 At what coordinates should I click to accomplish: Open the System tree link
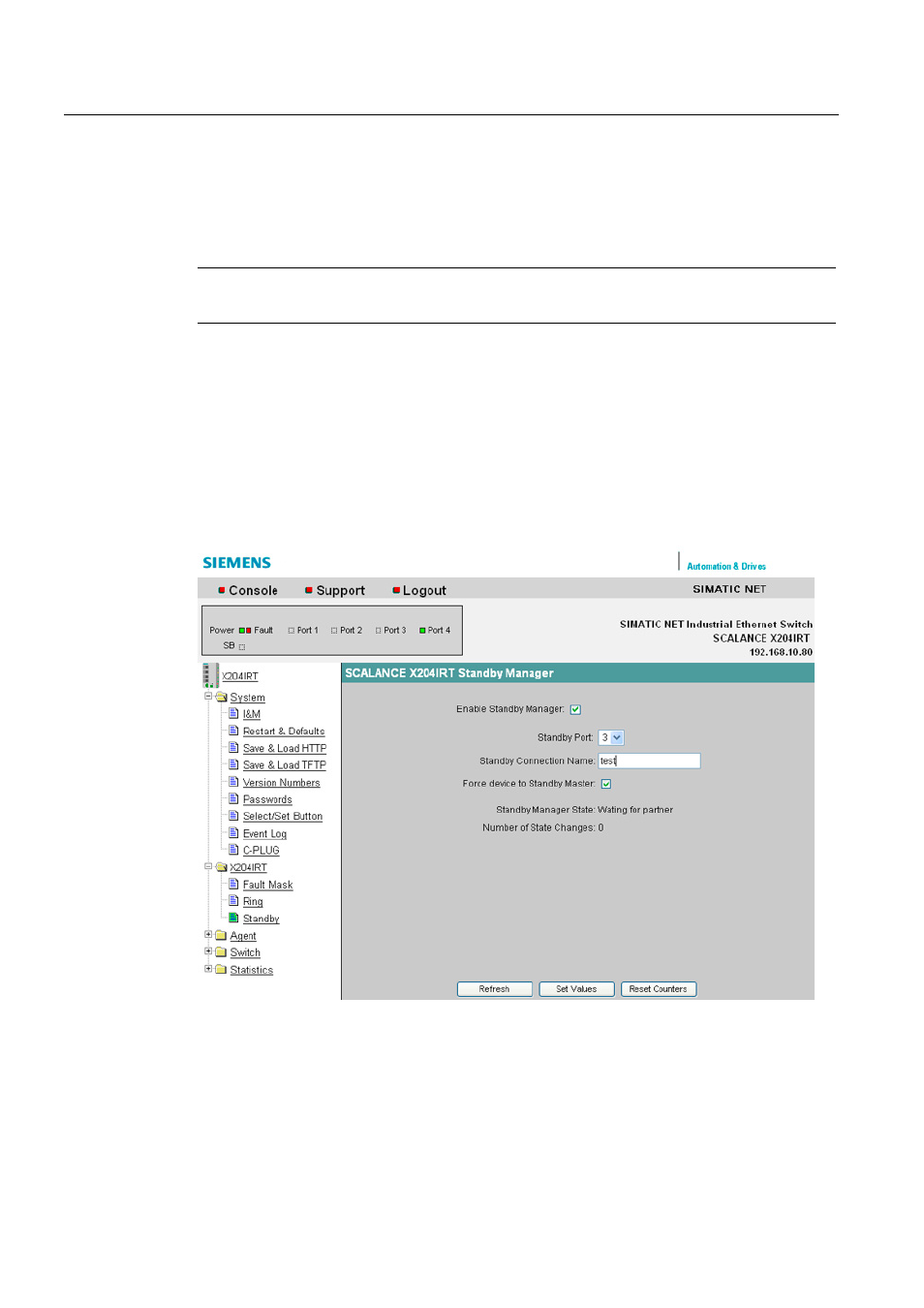click(x=247, y=698)
